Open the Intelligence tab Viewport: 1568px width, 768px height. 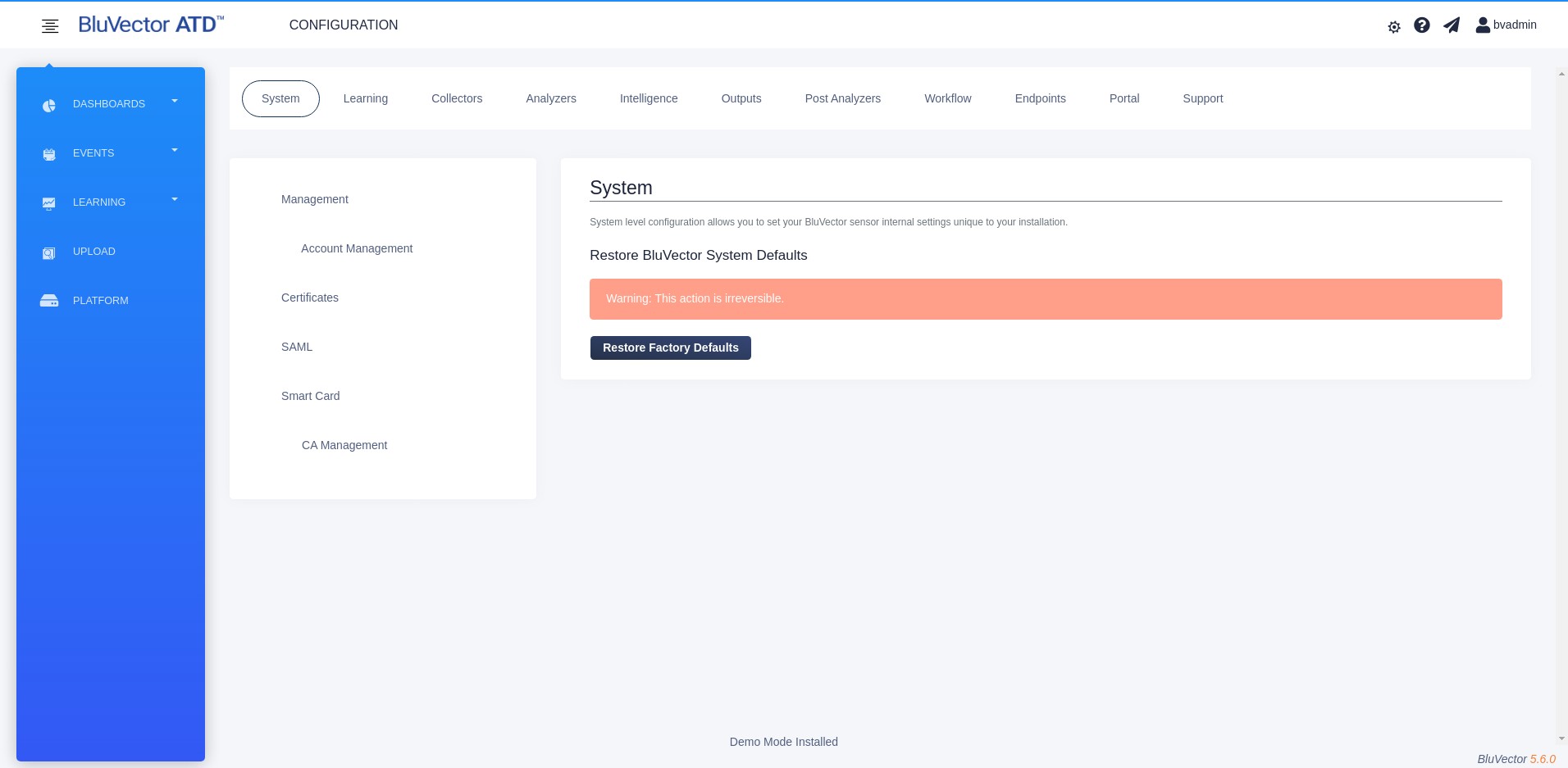point(649,98)
